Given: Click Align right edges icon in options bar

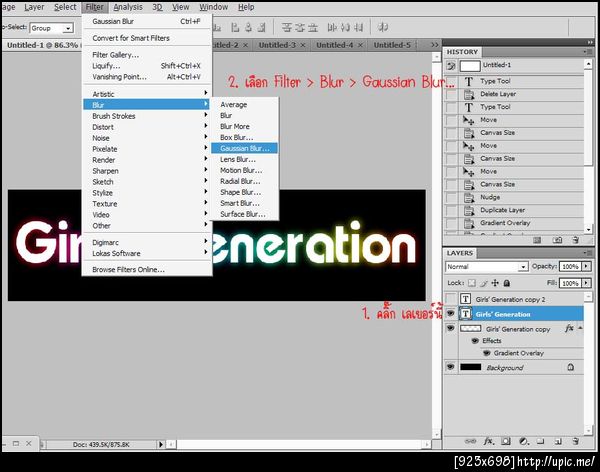Looking at the screenshot, I should coord(261,27).
